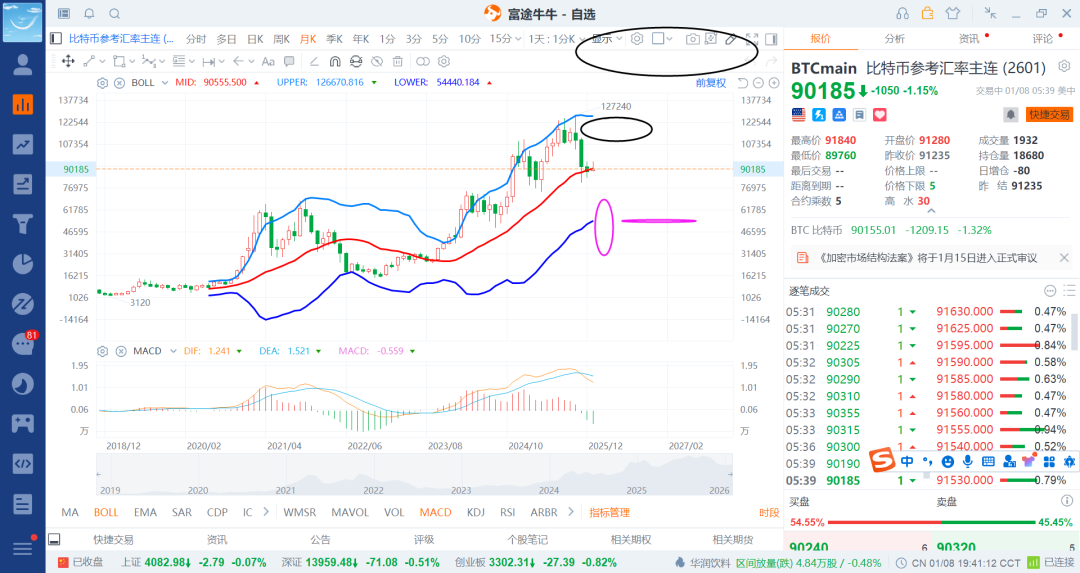Open BOLL indicator settings gear

(x=103, y=83)
